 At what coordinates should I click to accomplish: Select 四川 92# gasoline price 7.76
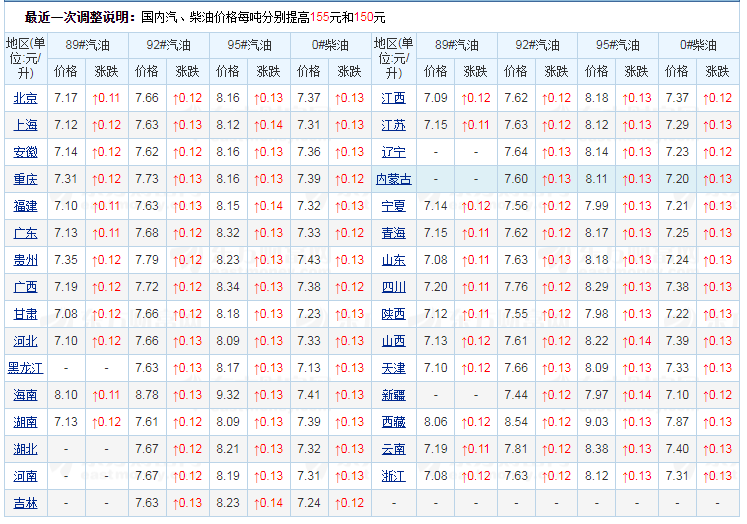tap(516, 287)
